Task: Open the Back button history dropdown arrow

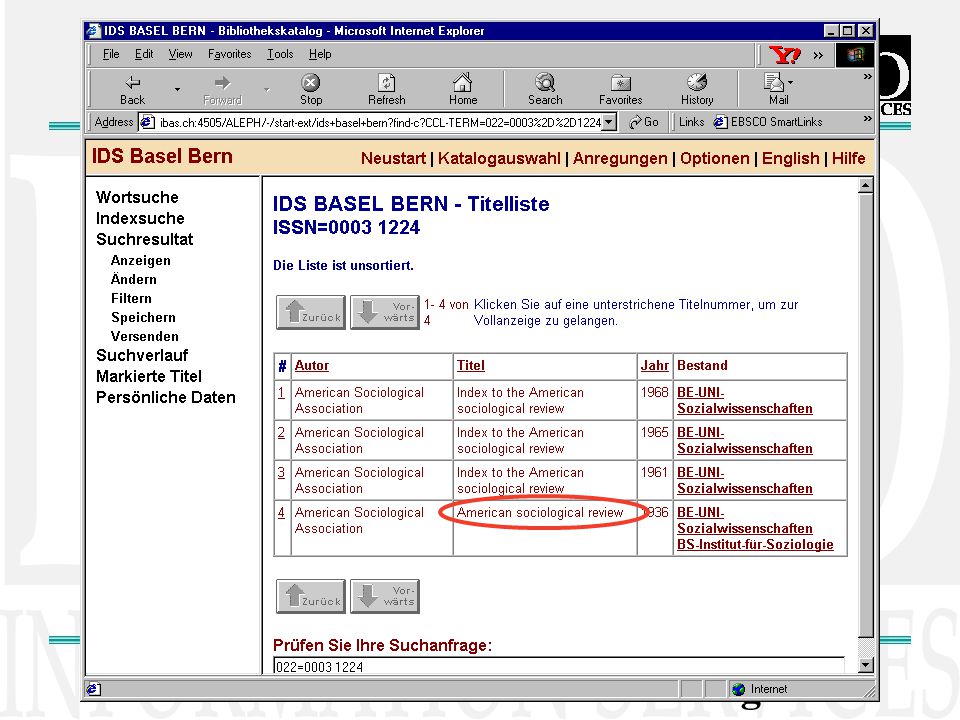Action: [x=178, y=89]
